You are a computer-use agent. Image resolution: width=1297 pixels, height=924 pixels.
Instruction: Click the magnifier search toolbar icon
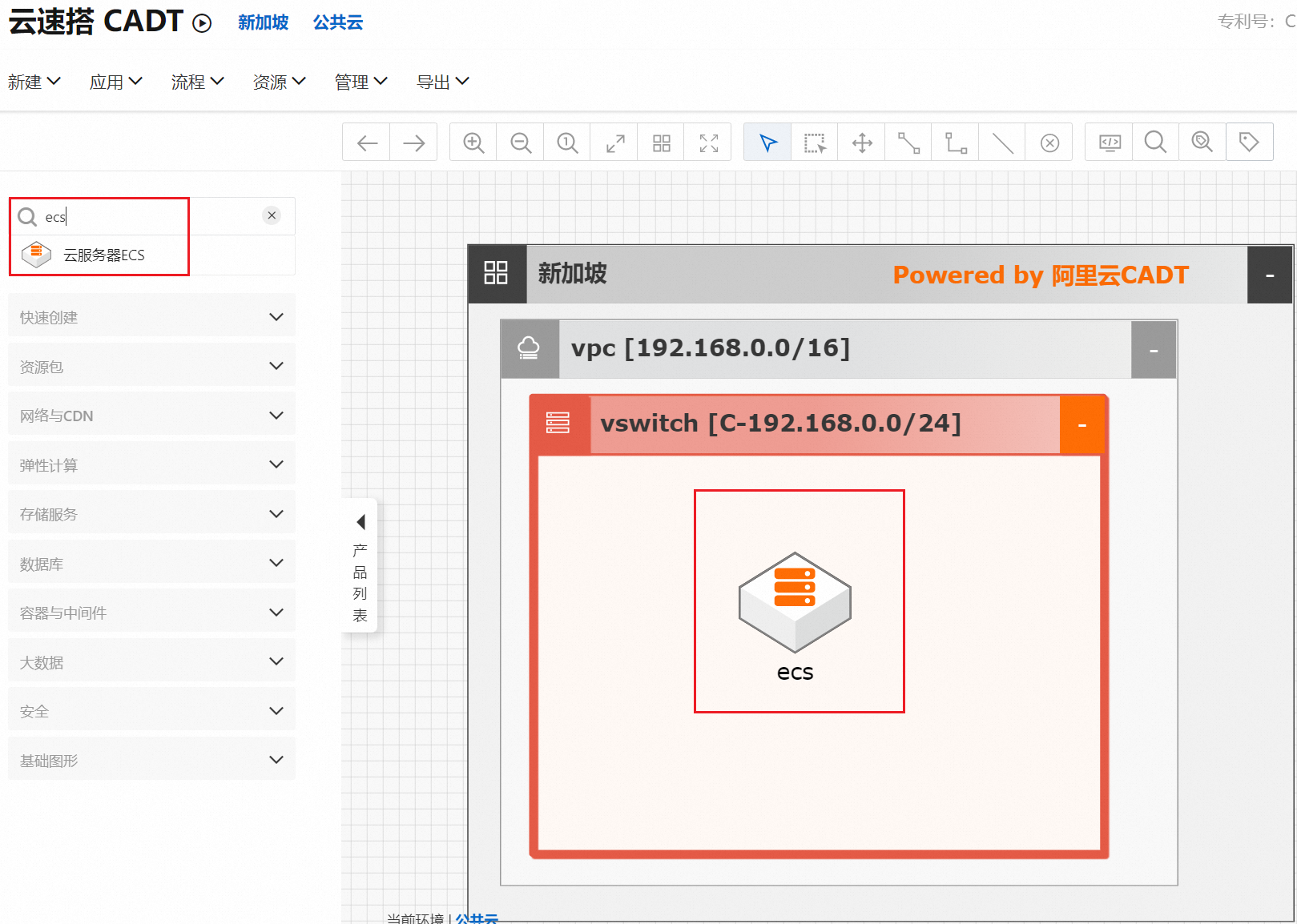point(1155,143)
